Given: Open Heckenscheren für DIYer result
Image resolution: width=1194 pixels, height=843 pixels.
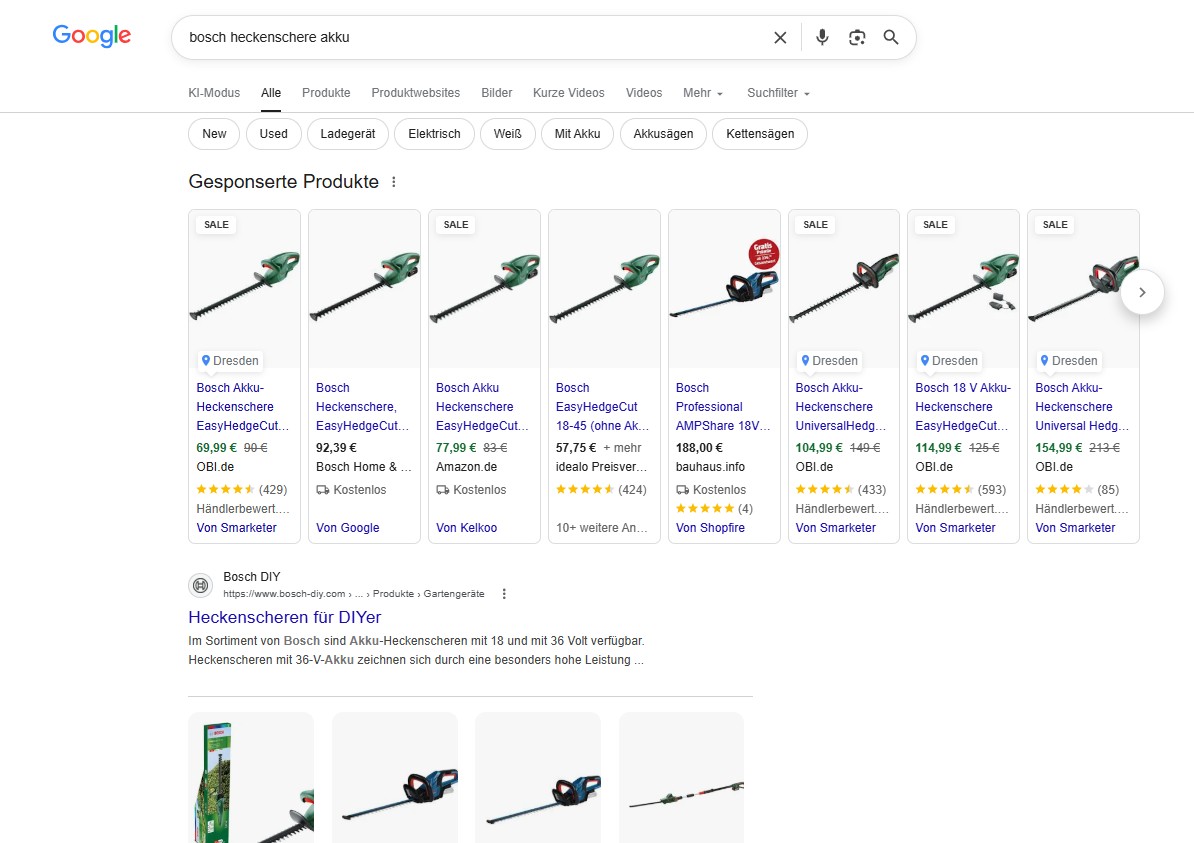Looking at the screenshot, I should (284, 618).
